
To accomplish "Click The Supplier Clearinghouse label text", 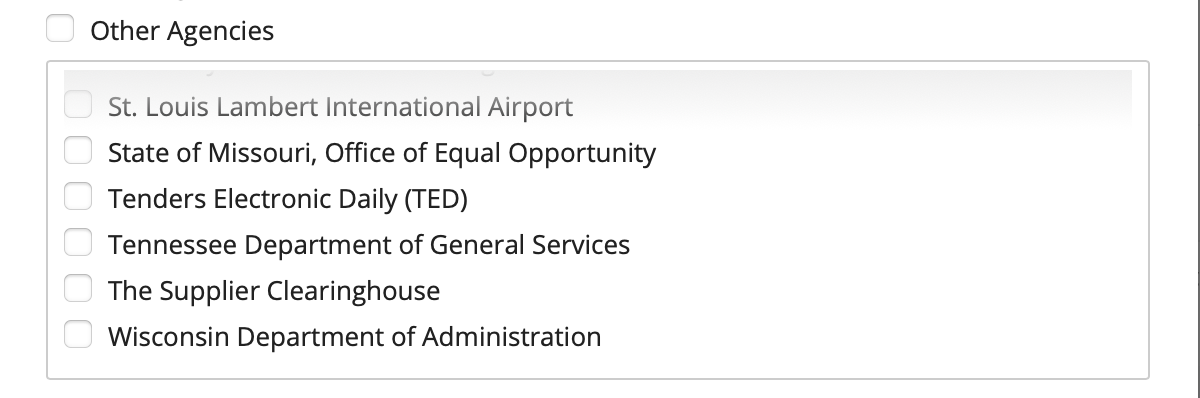I will tap(274, 291).
